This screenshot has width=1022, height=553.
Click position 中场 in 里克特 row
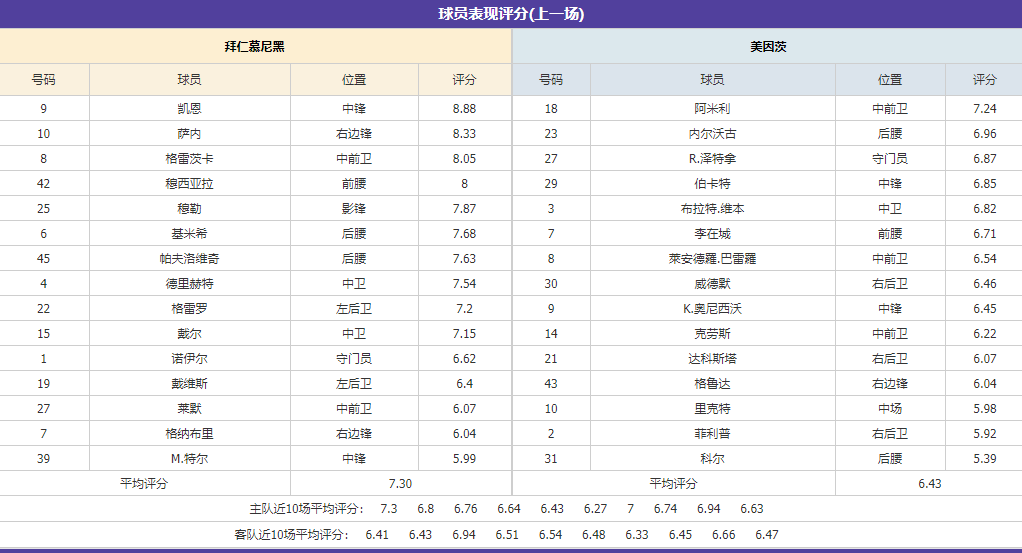890,408
